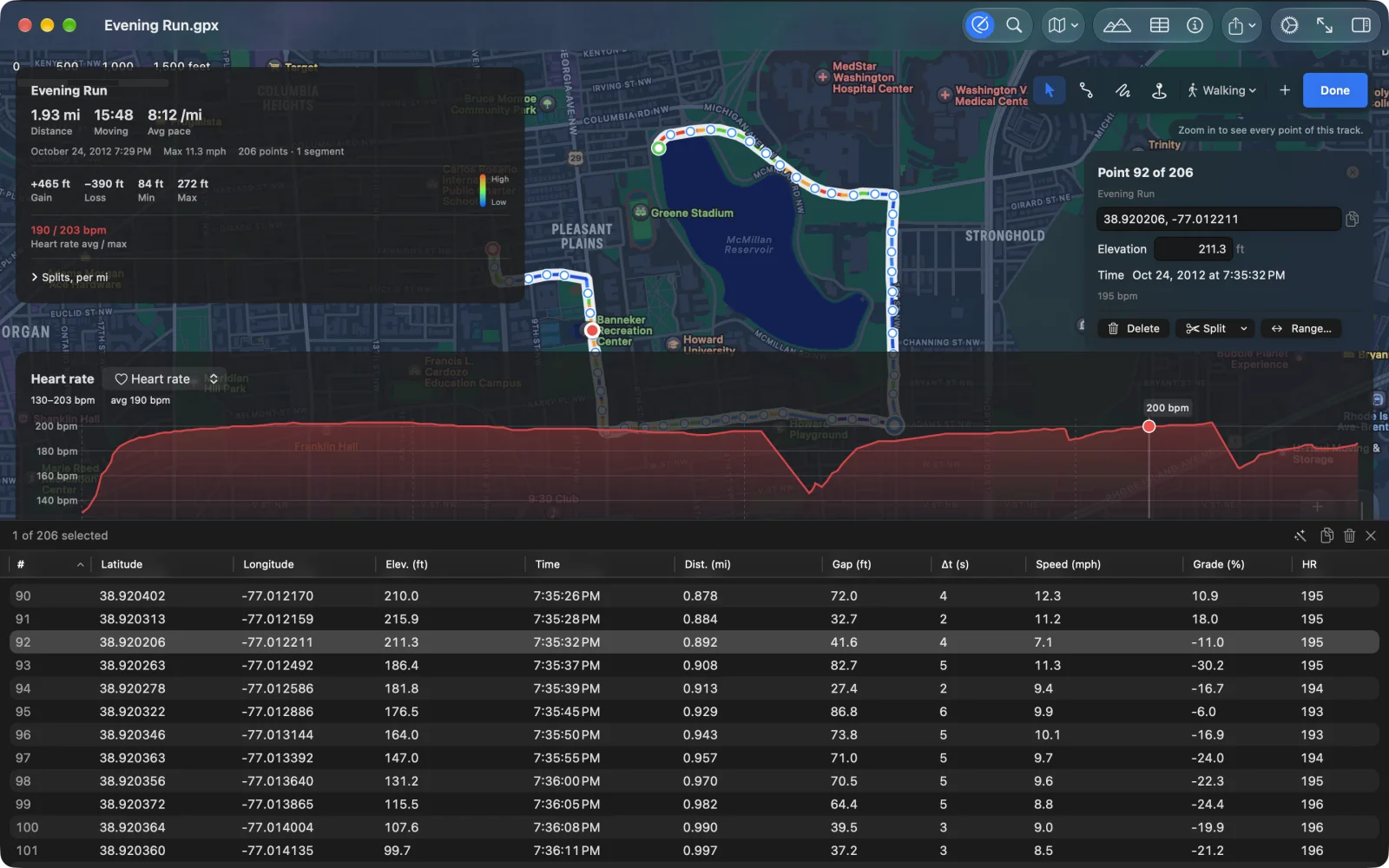Click the plus add button in edit bar
The image size is (1389, 868).
click(x=1285, y=90)
